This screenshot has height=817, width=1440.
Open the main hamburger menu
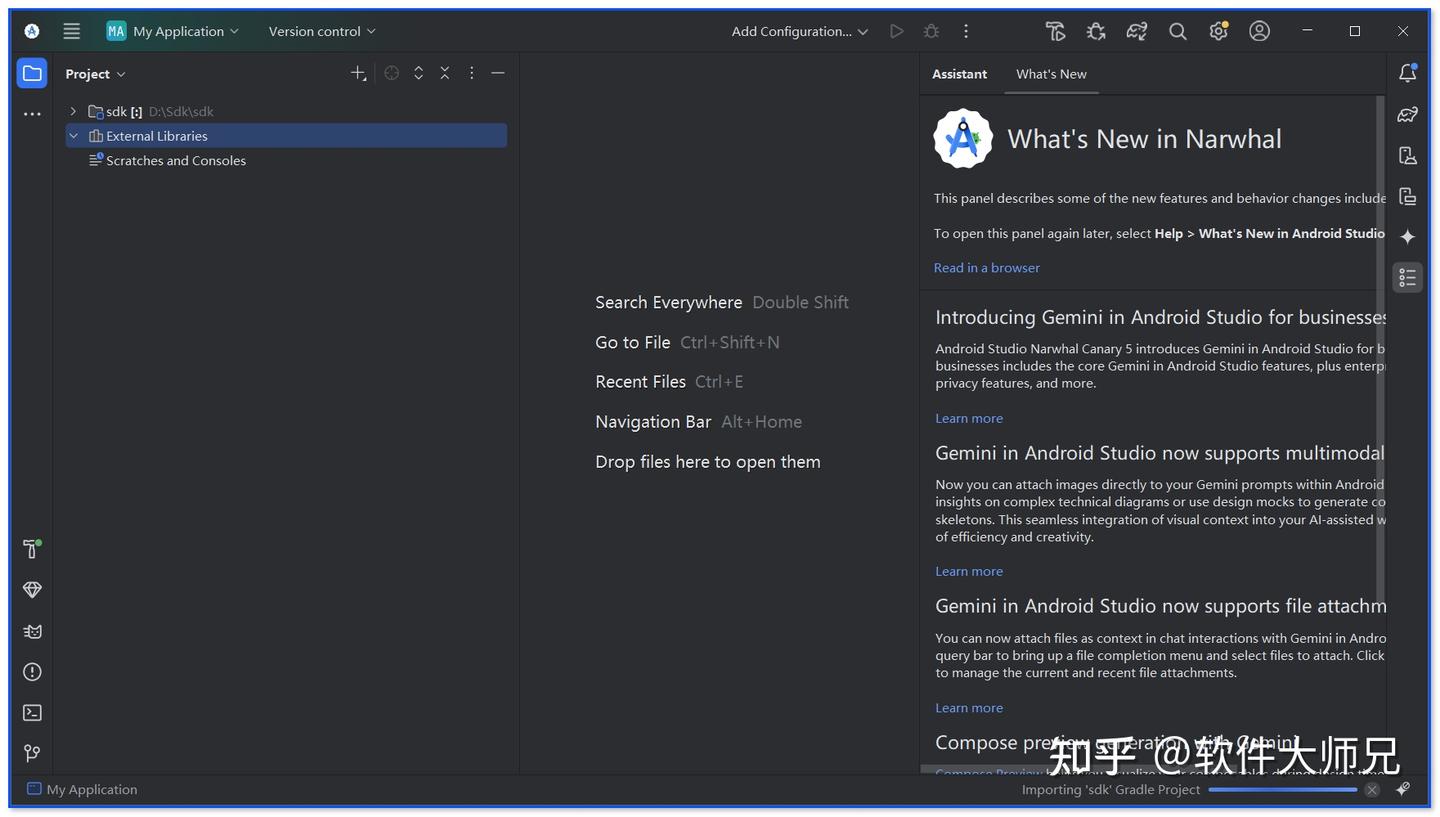[x=71, y=31]
